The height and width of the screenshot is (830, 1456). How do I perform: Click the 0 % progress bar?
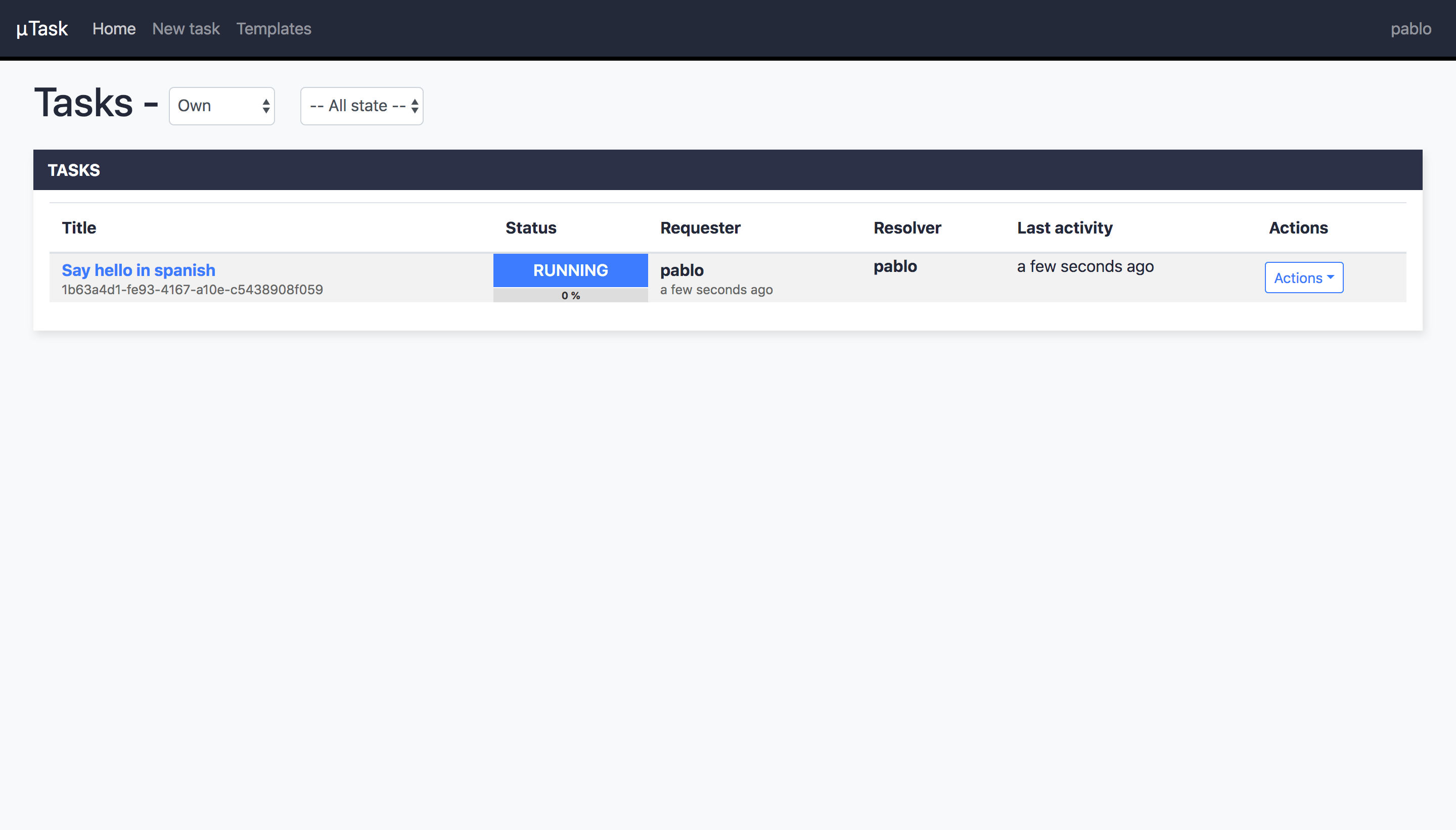tap(570, 295)
